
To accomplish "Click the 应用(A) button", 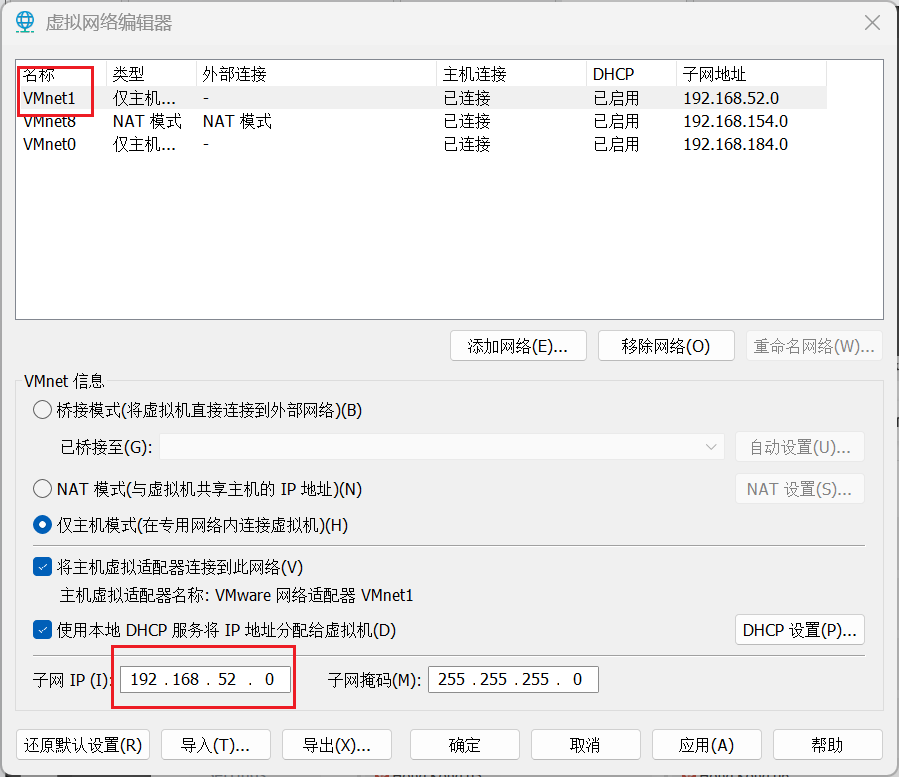I will click(706, 745).
